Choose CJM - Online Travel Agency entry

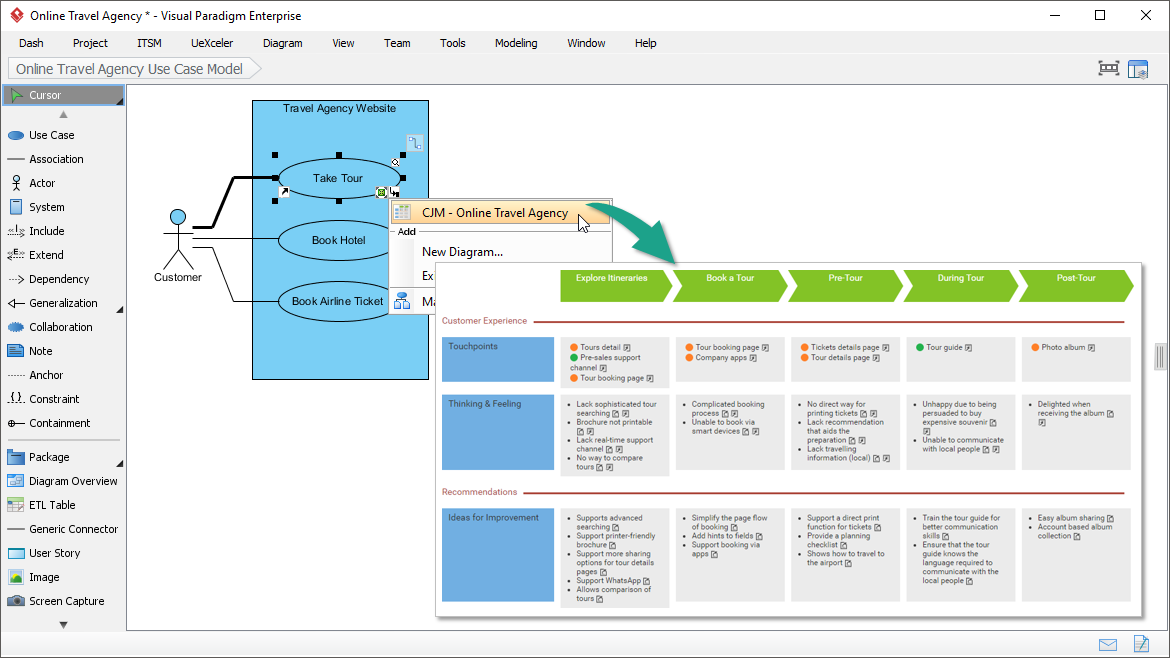click(501, 213)
